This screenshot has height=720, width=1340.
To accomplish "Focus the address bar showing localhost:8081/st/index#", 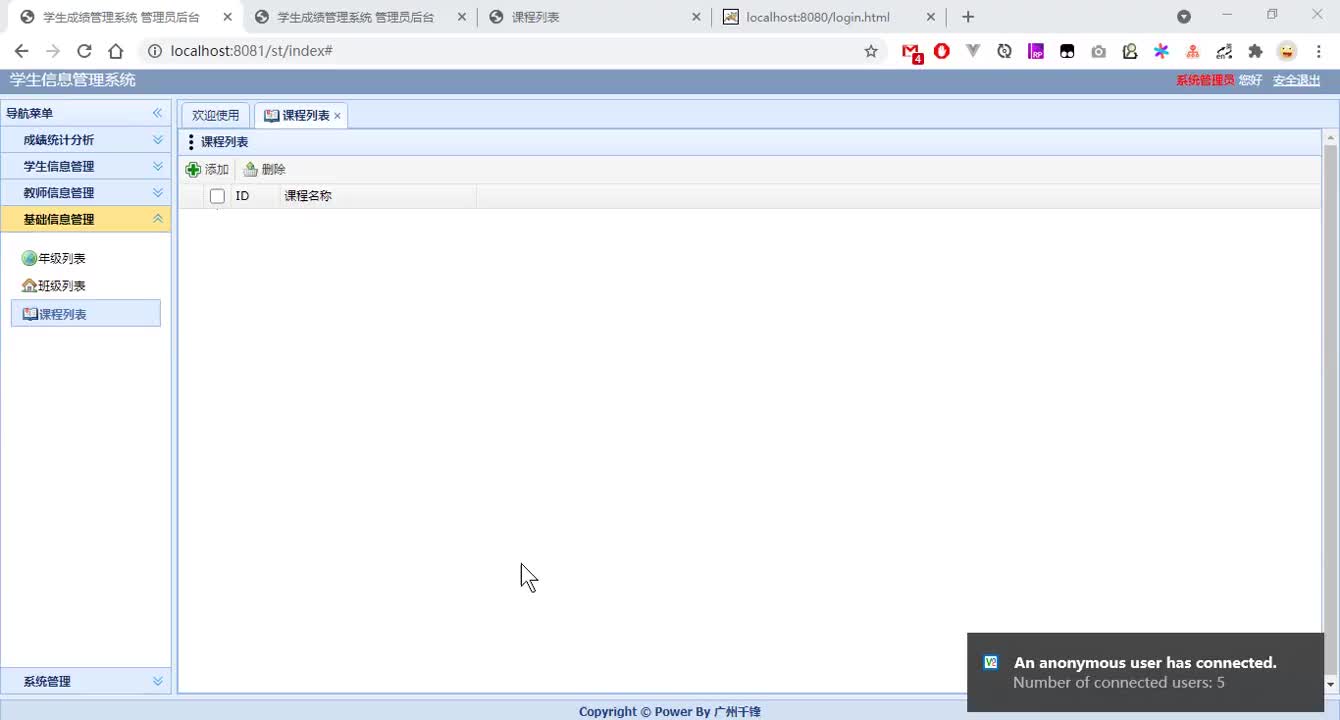I will coord(510,51).
